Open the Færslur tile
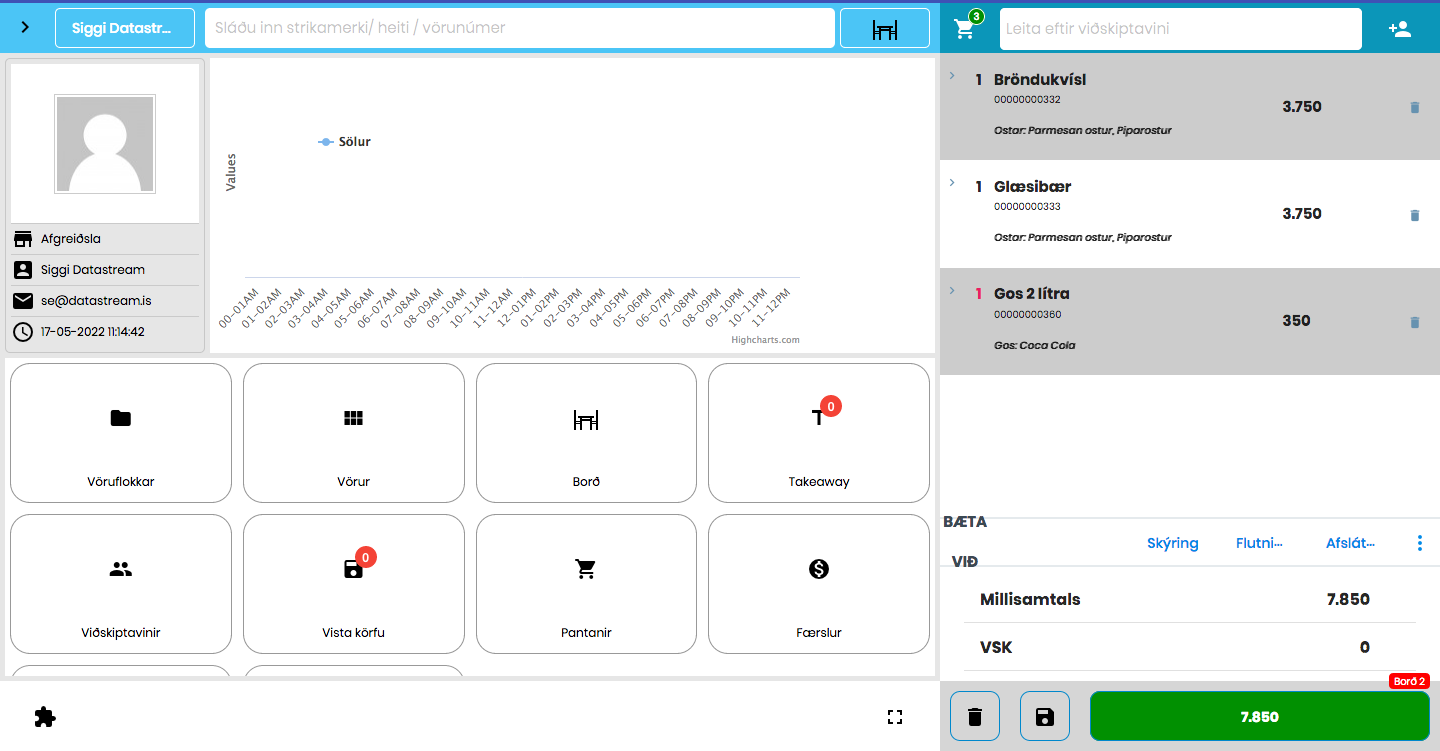The image size is (1440, 751). coord(819,584)
